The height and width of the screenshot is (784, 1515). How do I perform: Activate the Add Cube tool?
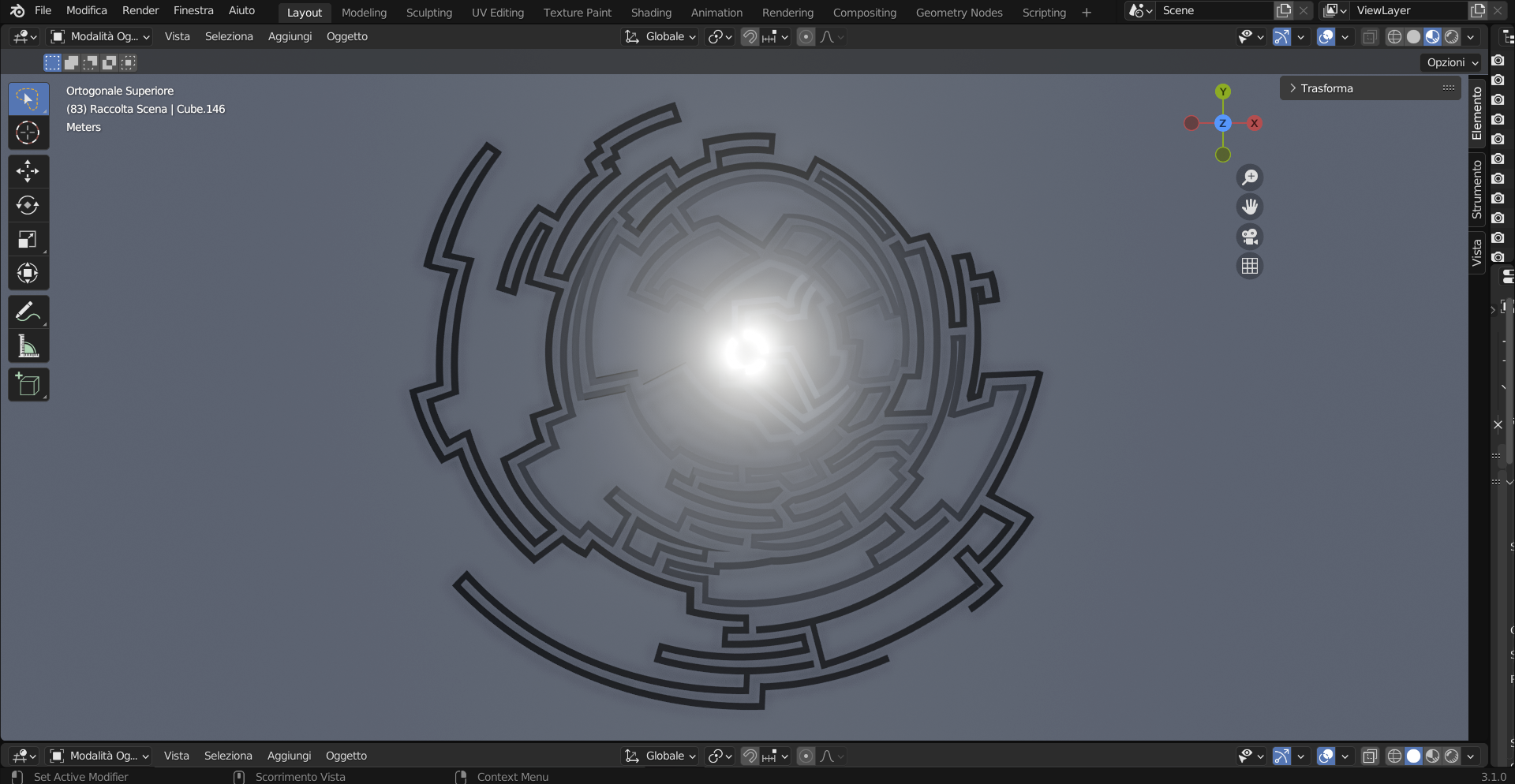28,385
